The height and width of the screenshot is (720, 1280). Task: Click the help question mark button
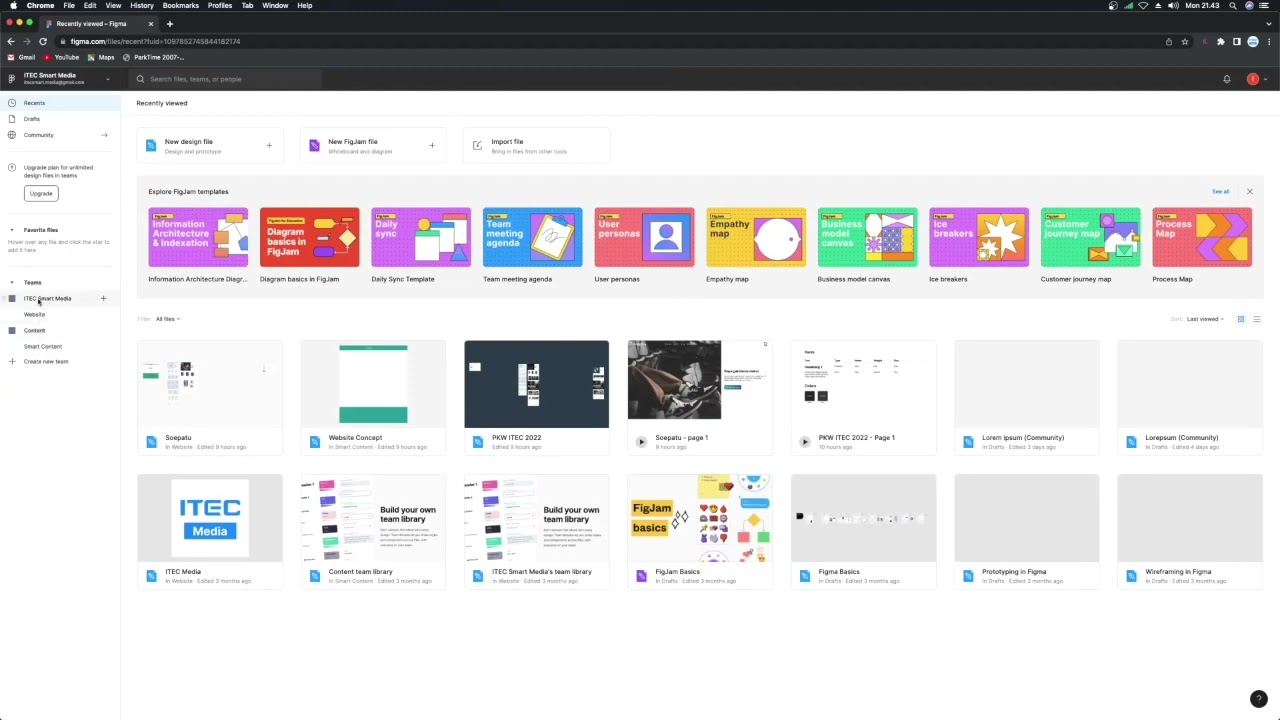[x=1259, y=699]
